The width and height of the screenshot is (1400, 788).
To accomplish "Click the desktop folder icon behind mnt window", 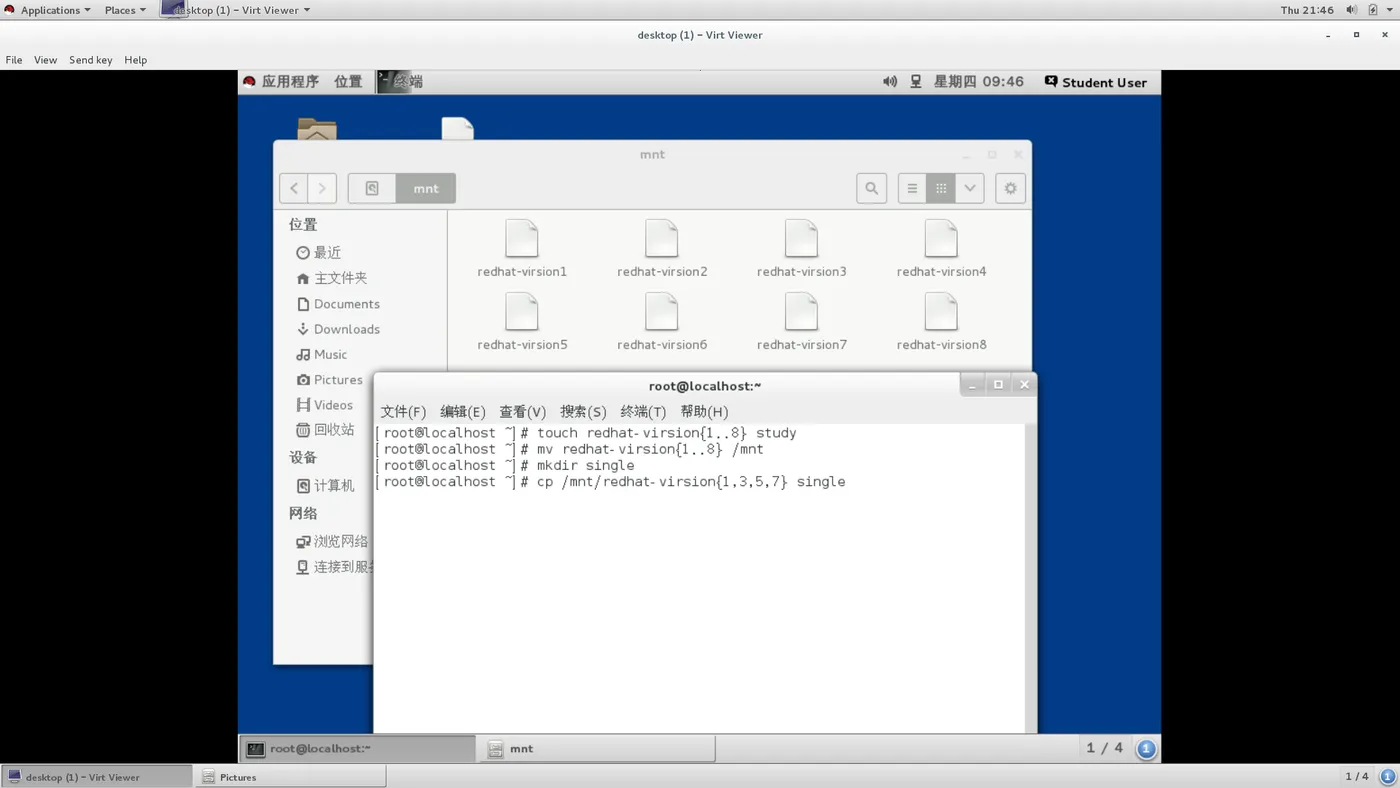I will [x=317, y=130].
